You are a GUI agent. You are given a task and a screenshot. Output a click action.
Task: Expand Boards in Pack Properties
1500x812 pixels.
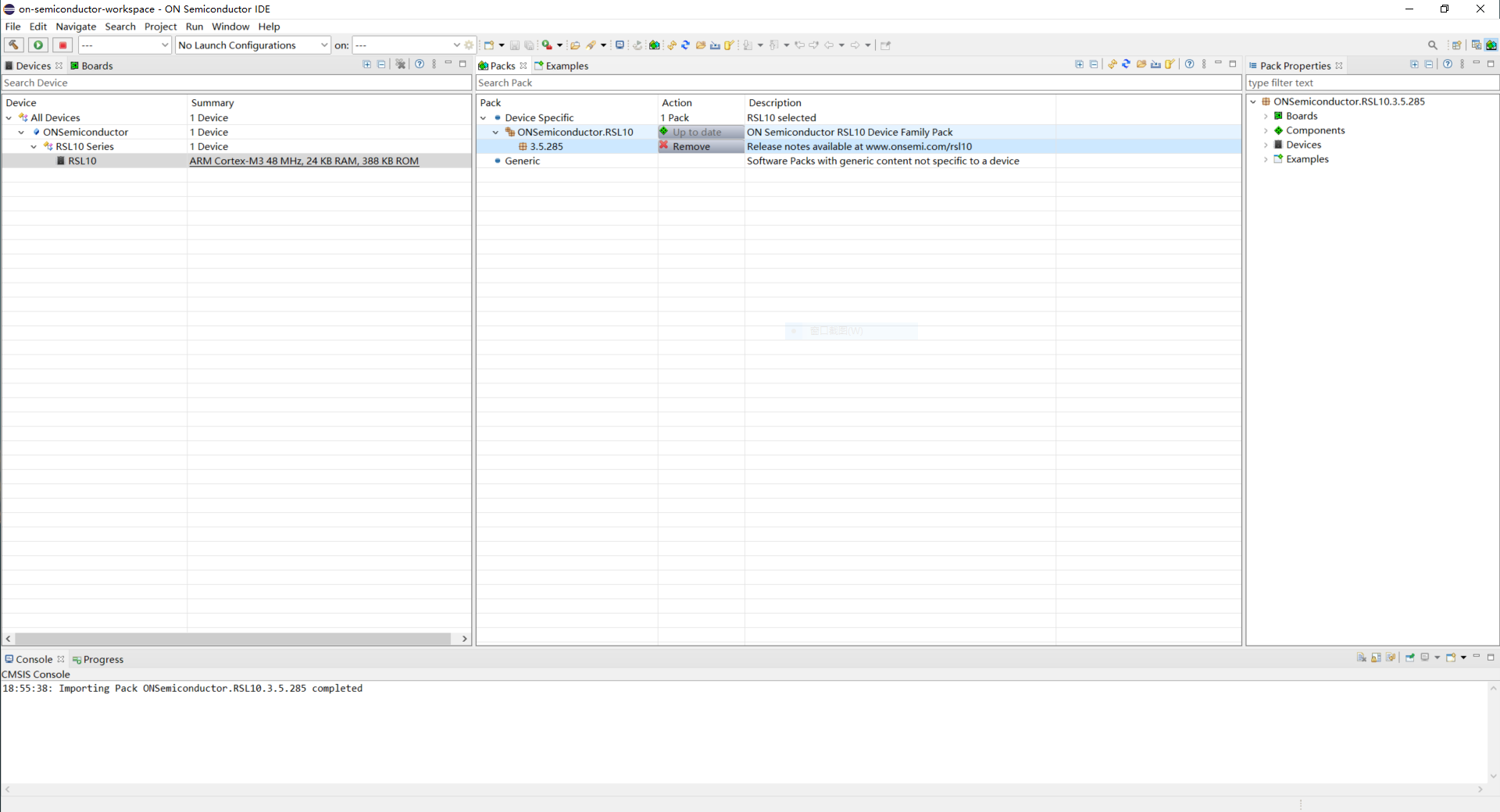point(1266,116)
